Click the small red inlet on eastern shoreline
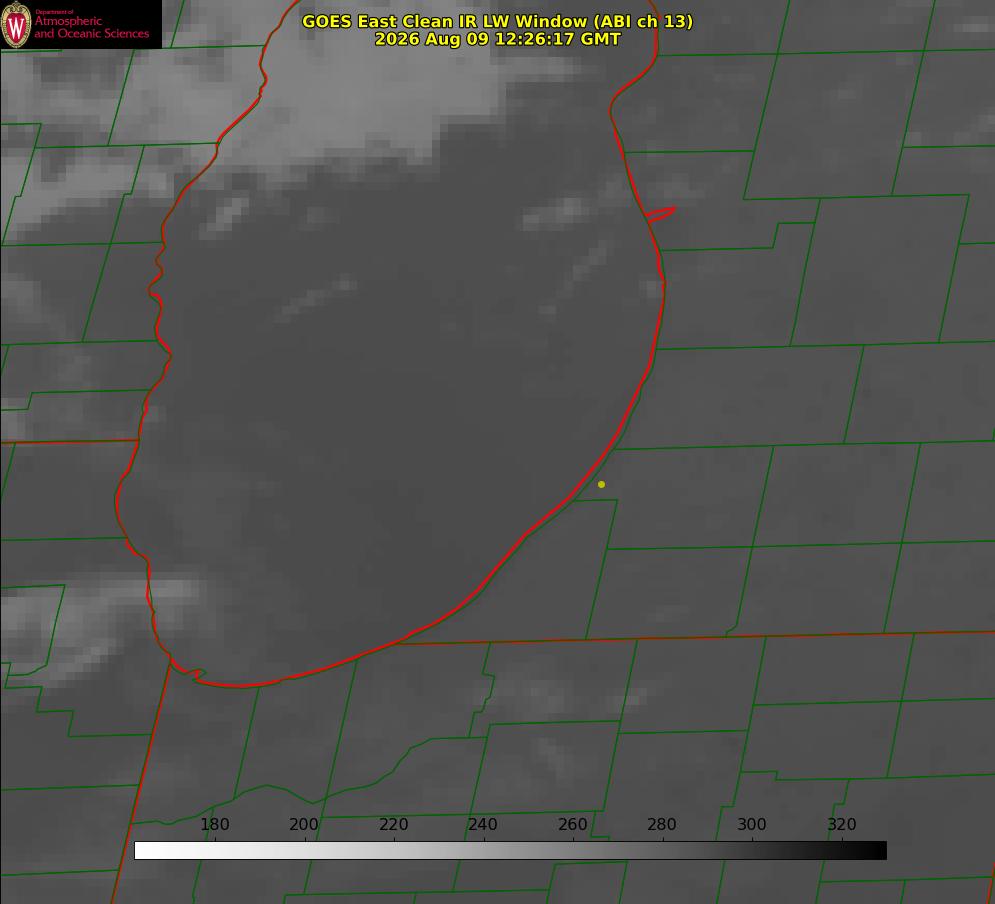 pyautogui.click(x=660, y=214)
